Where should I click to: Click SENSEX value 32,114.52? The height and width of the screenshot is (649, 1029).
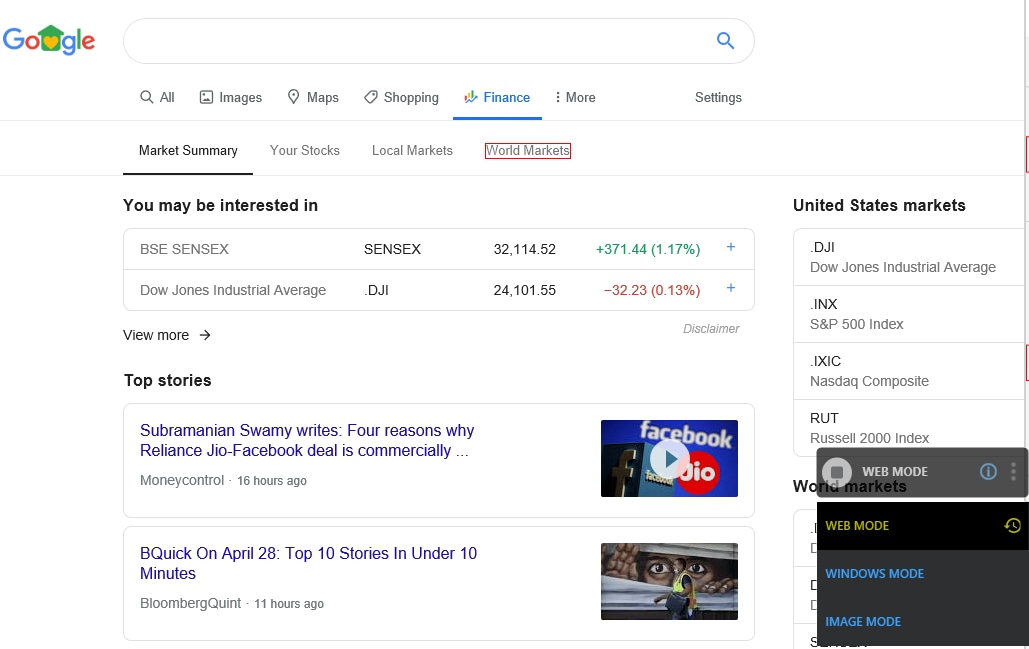click(x=524, y=249)
